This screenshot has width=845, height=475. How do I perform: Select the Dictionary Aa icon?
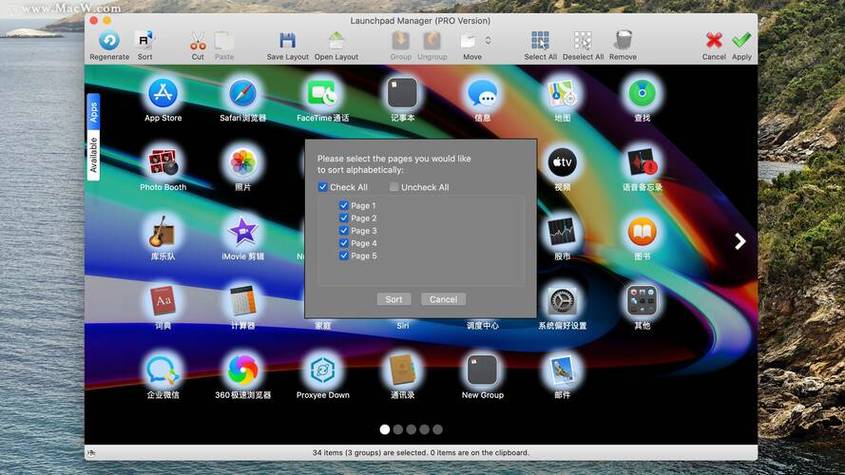click(x=163, y=301)
